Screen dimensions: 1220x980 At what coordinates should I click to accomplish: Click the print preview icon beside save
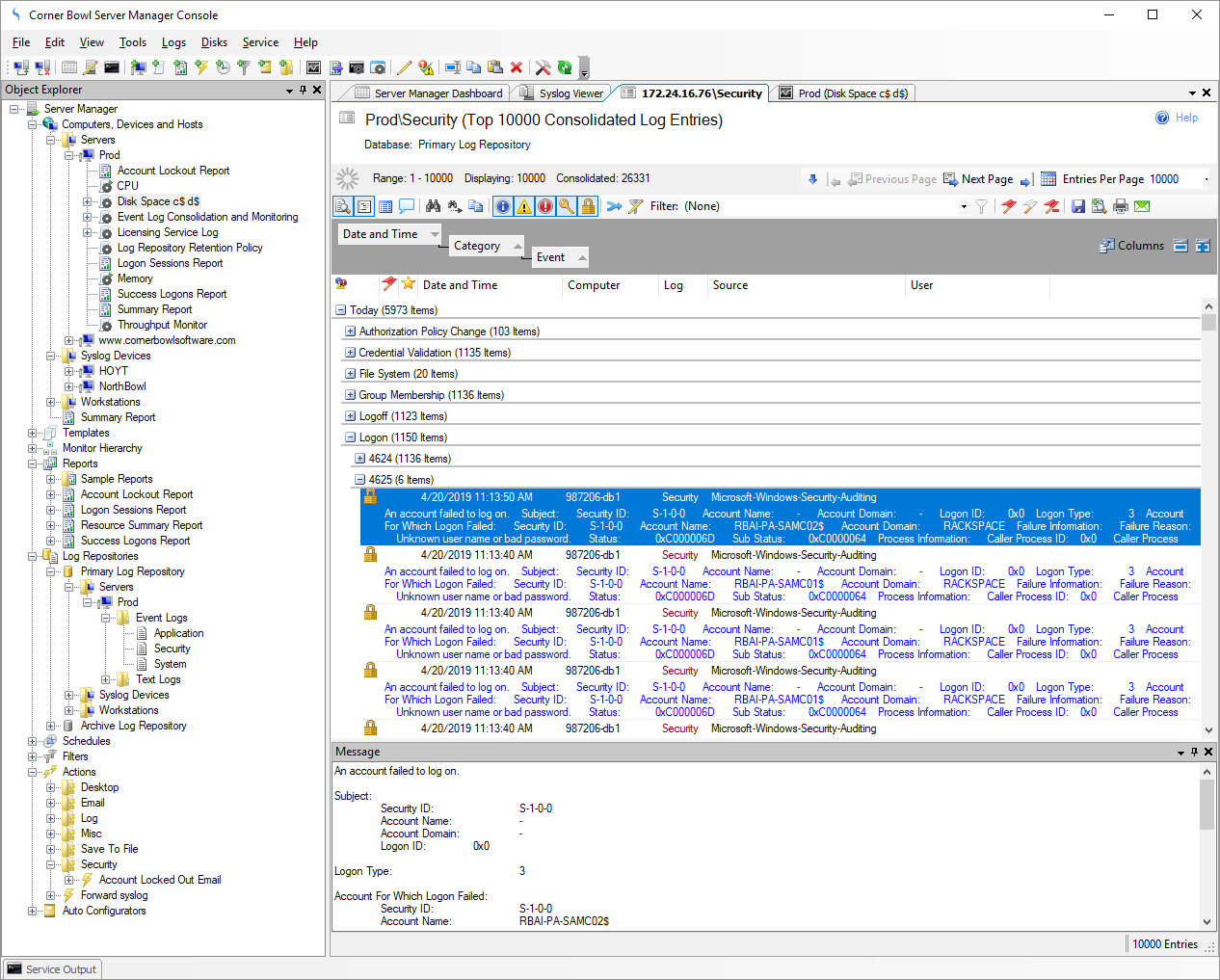pyautogui.click(x=1100, y=206)
